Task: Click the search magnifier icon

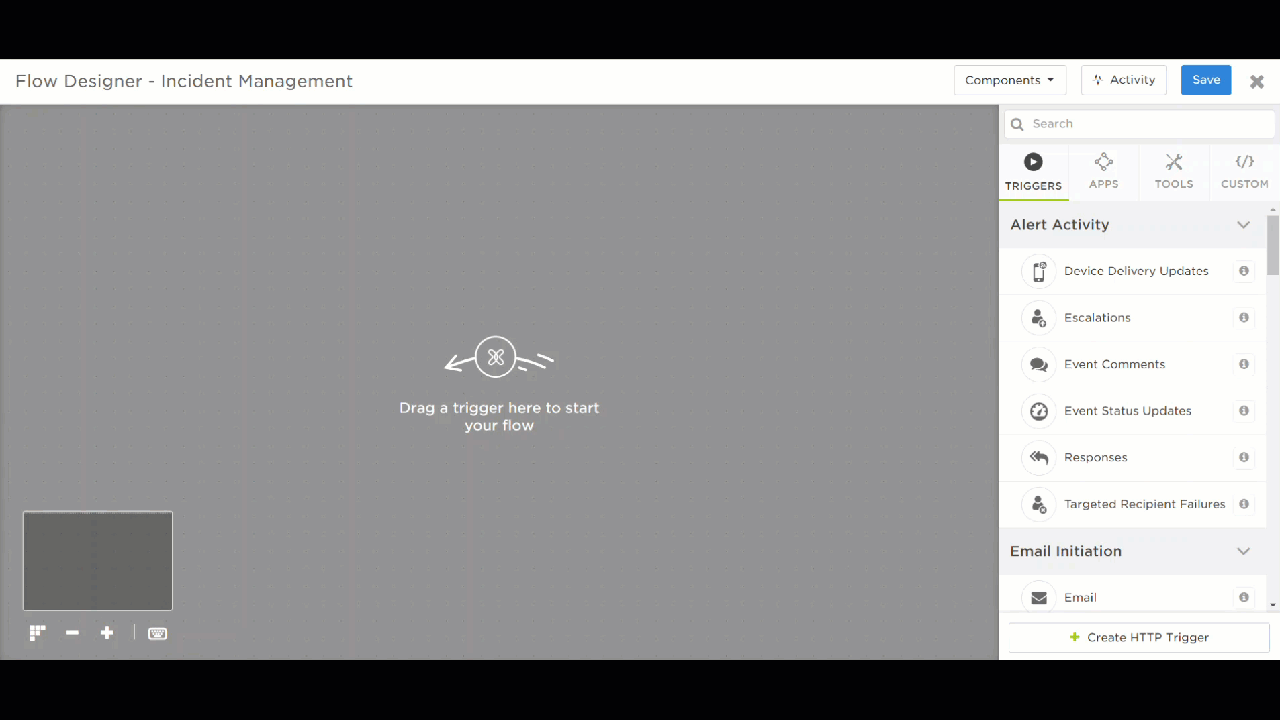Action: (x=1017, y=124)
